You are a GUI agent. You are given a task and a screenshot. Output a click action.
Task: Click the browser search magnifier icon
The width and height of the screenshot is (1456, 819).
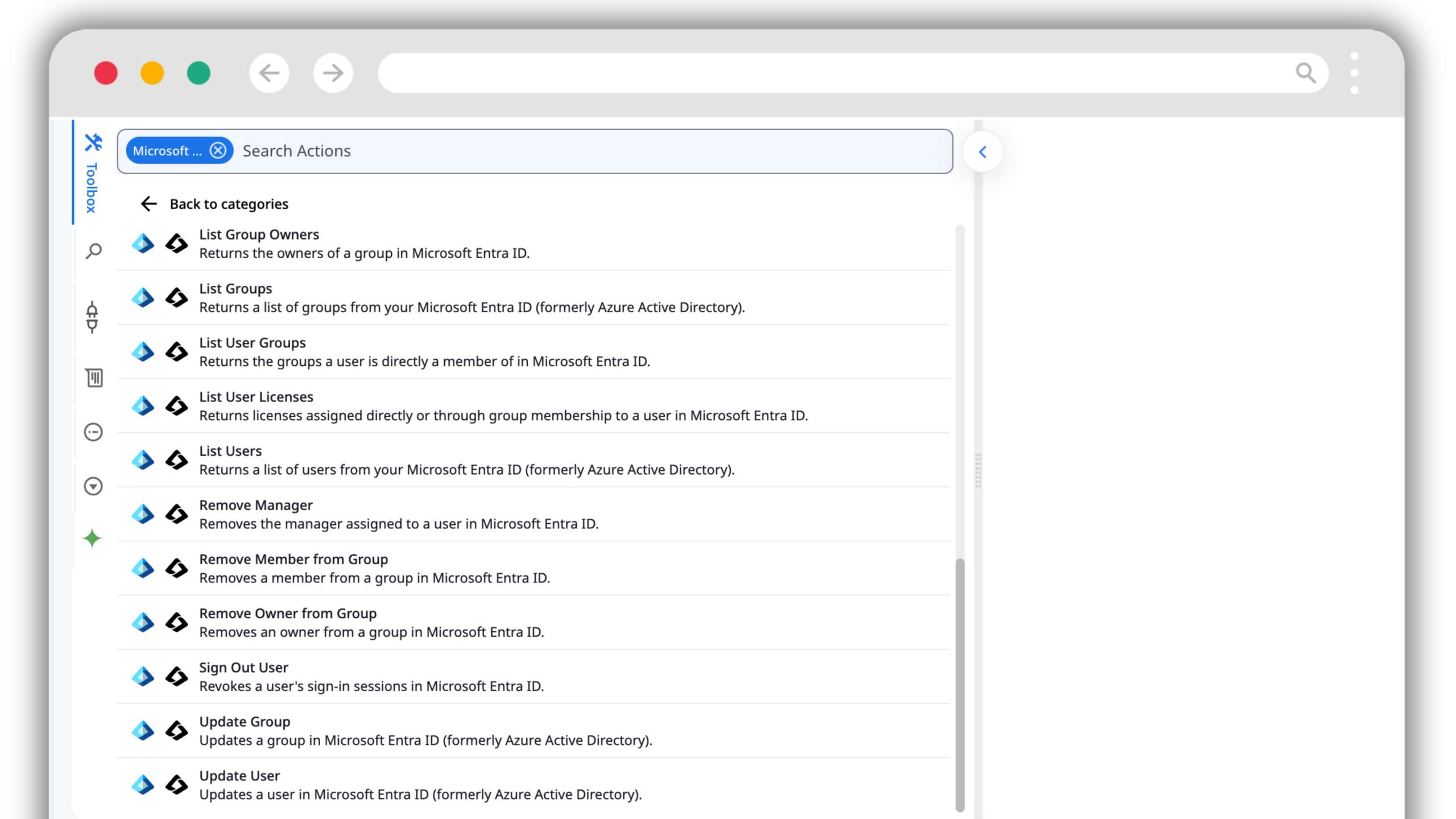coord(1305,73)
